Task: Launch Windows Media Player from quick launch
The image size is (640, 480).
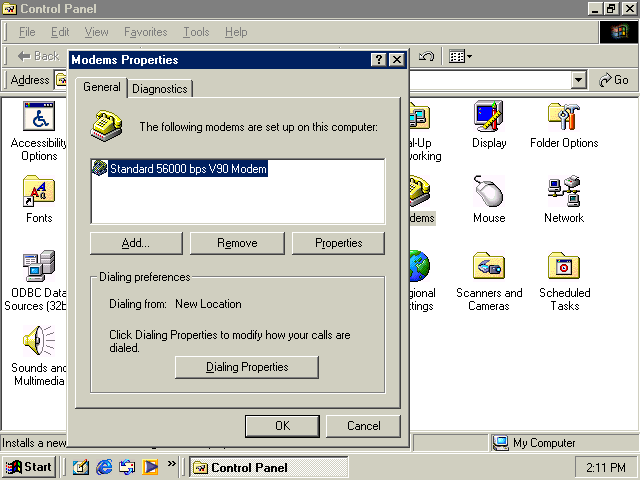Action: [x=150, y=467]
